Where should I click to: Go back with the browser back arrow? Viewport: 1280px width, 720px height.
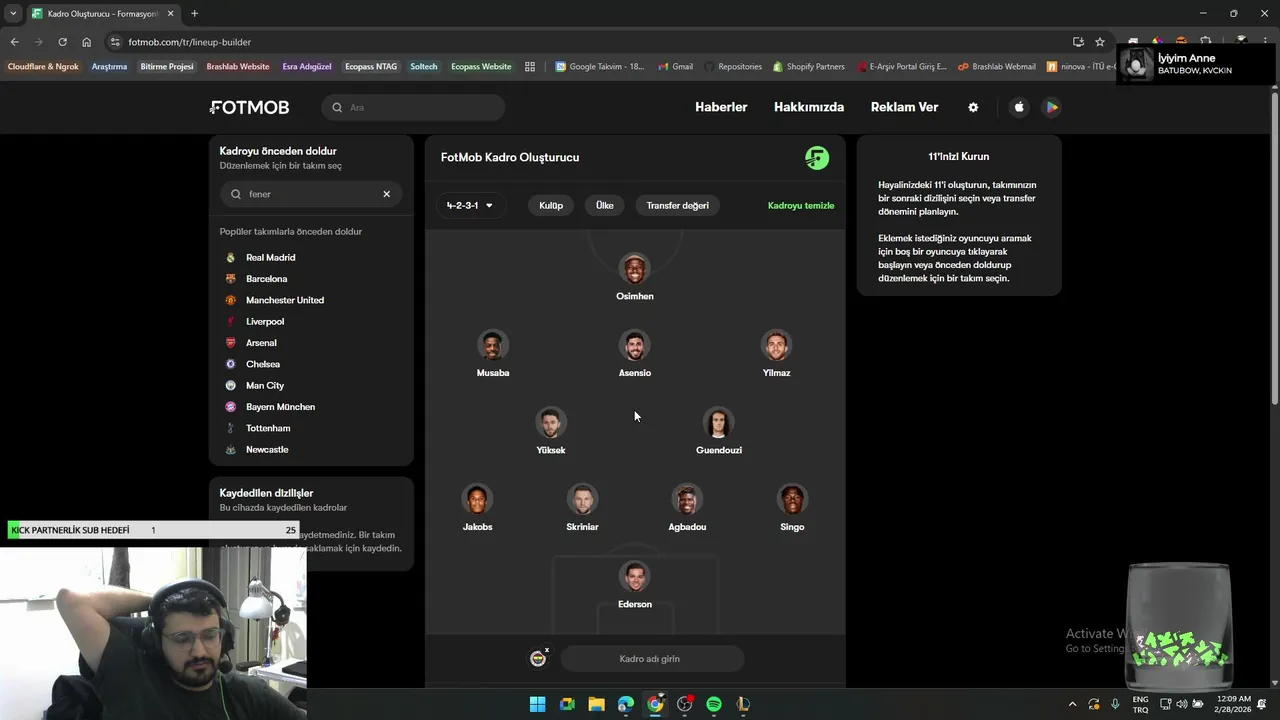coord(14,42)
